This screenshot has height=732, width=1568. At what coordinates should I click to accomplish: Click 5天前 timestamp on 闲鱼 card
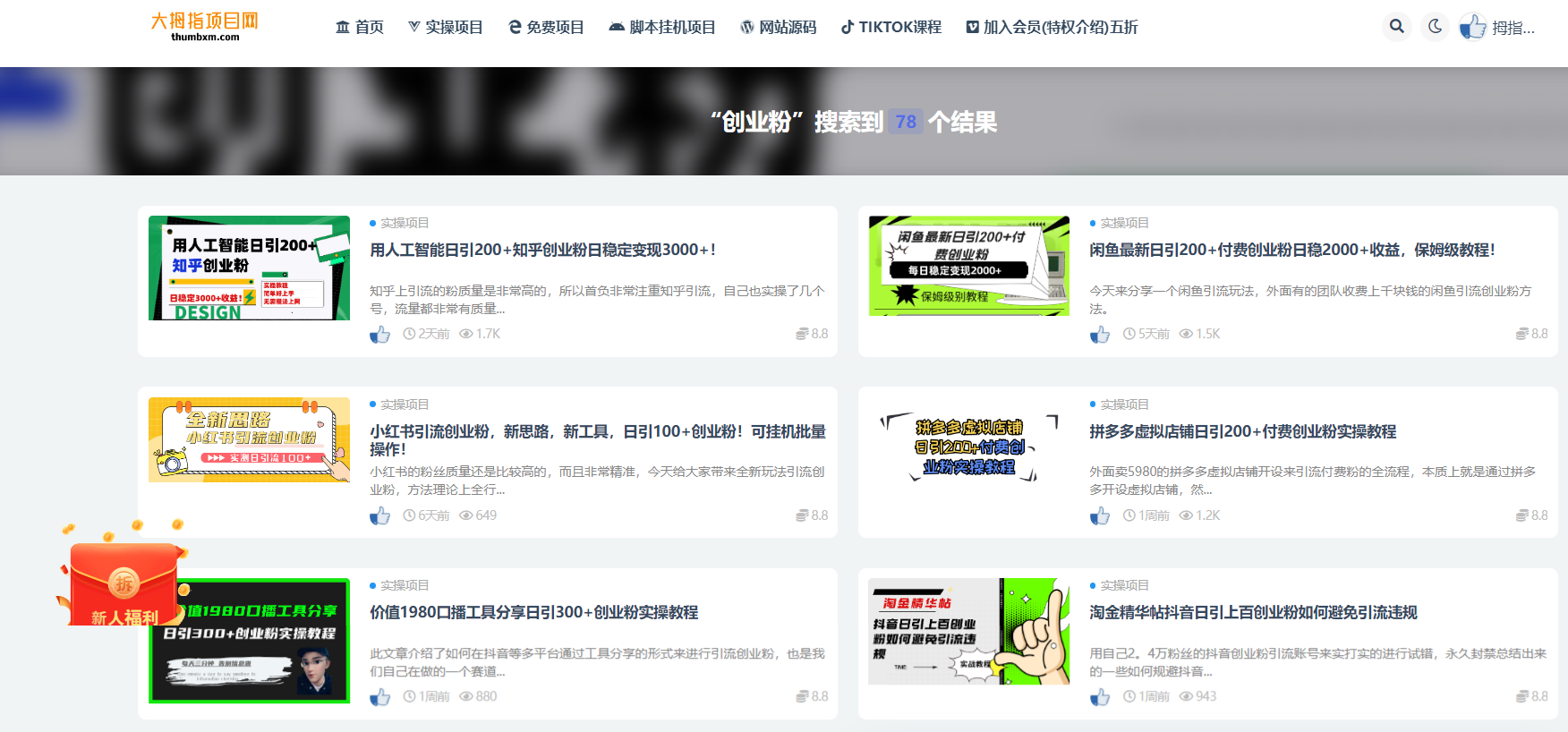point(1146,334)
